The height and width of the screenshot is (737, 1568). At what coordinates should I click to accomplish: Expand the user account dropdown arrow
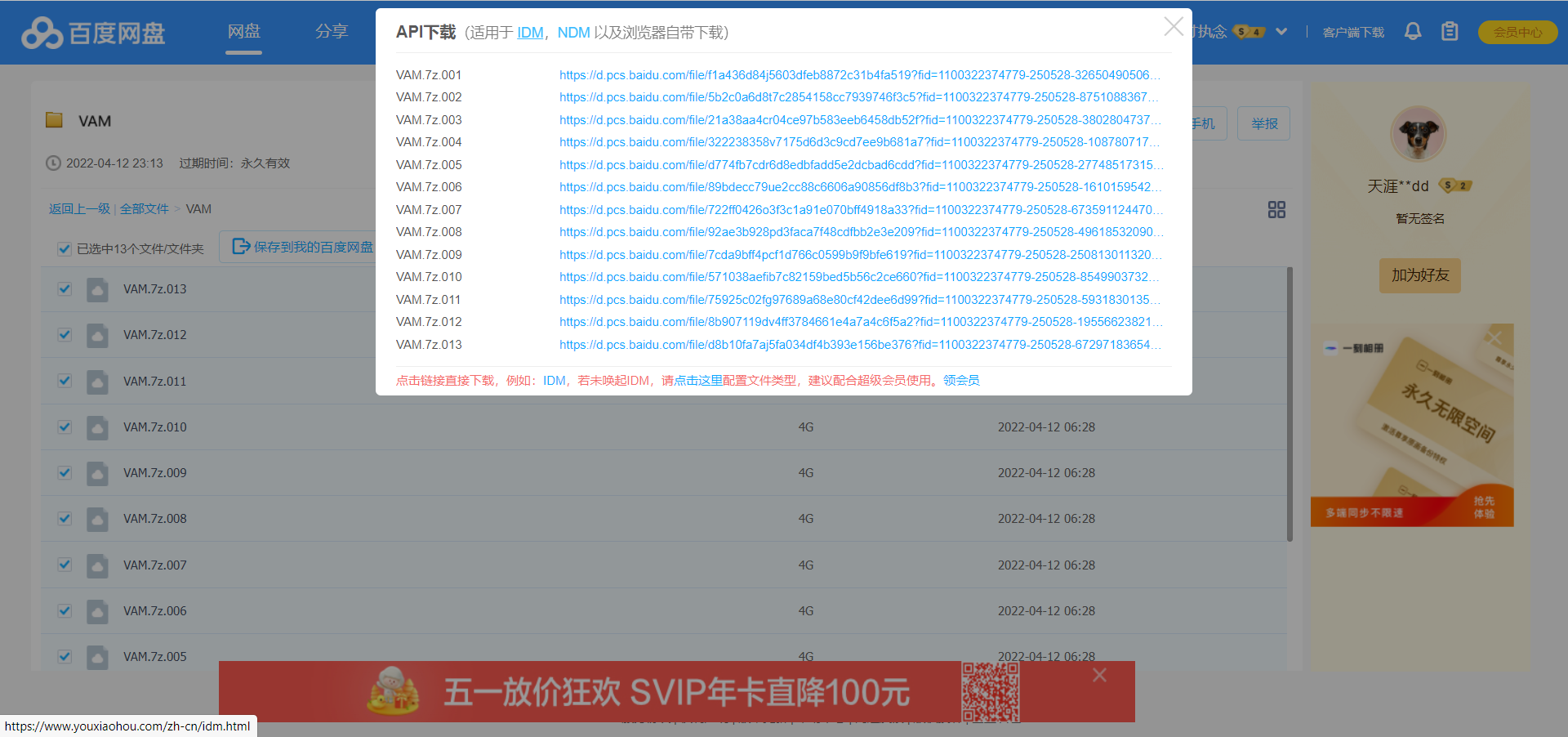click(x=1281, y=32)
